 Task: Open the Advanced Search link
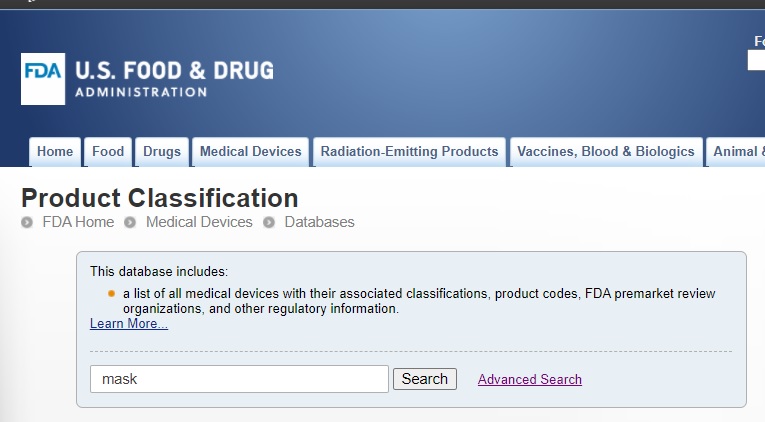[x=530, y=380]
